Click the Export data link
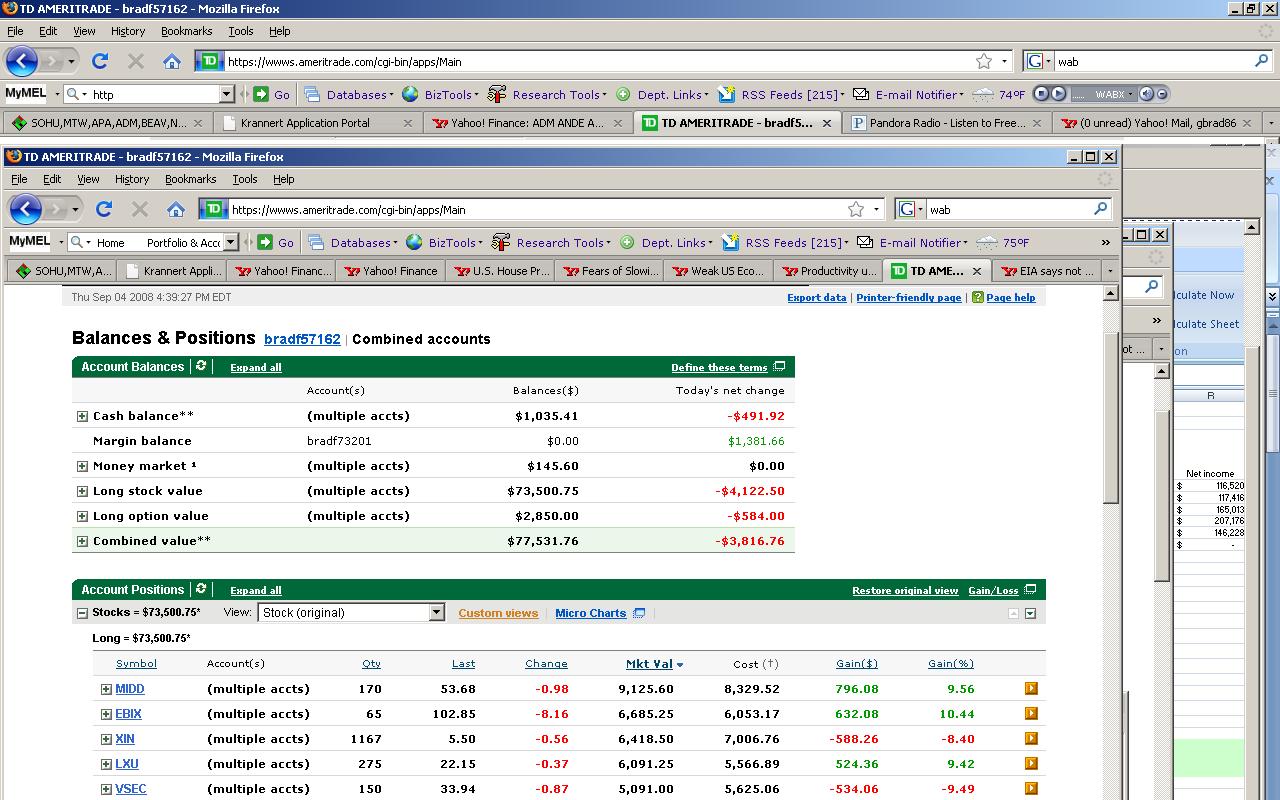The width and height of the screenshot is (1280, 800). pos(816,297)
